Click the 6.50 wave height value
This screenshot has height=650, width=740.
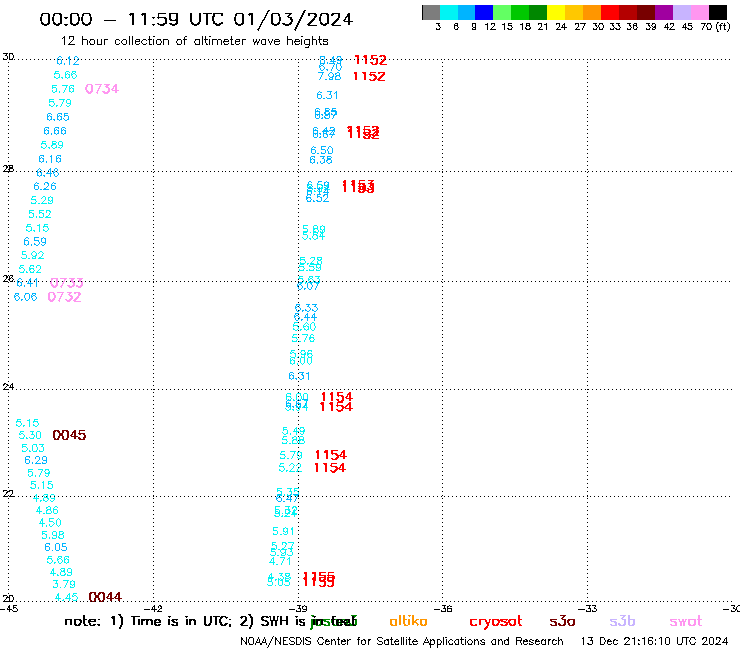click(322, 151)
